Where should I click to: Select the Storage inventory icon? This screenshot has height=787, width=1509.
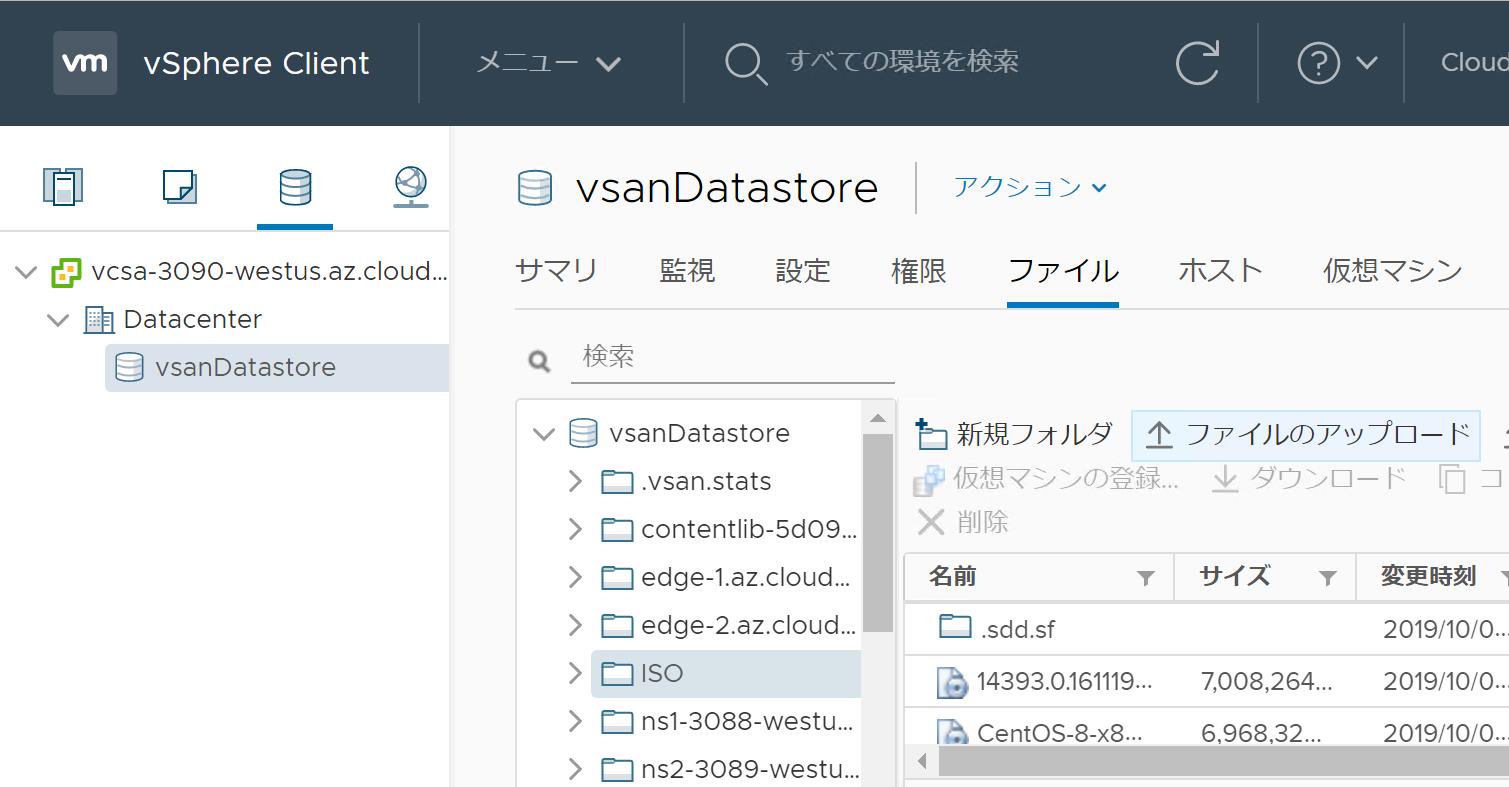click(295, 187)
